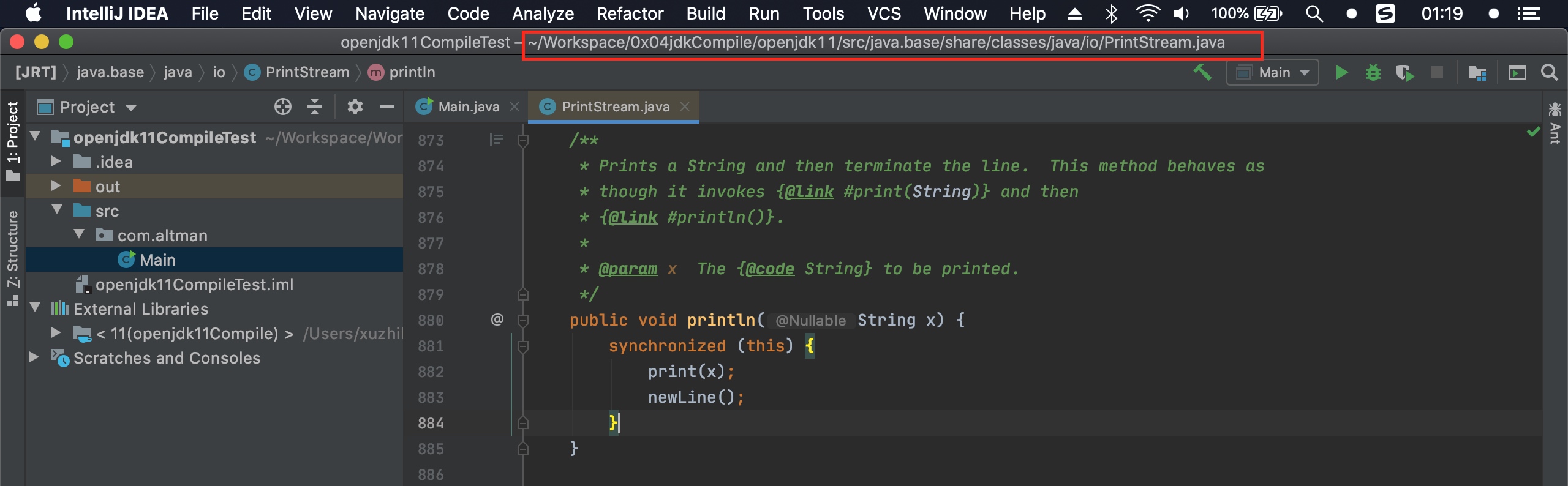This screenshot has height=486, width=1568.
Task: Click the [JRT] breadcrumb
Action: (36, 72)
